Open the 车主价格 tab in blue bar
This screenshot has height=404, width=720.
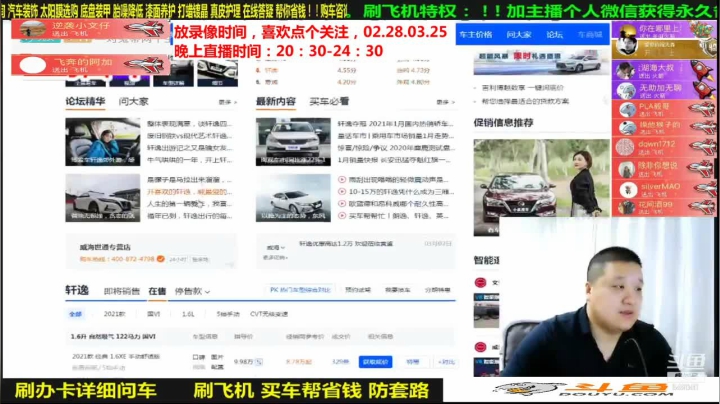(476, 34)
